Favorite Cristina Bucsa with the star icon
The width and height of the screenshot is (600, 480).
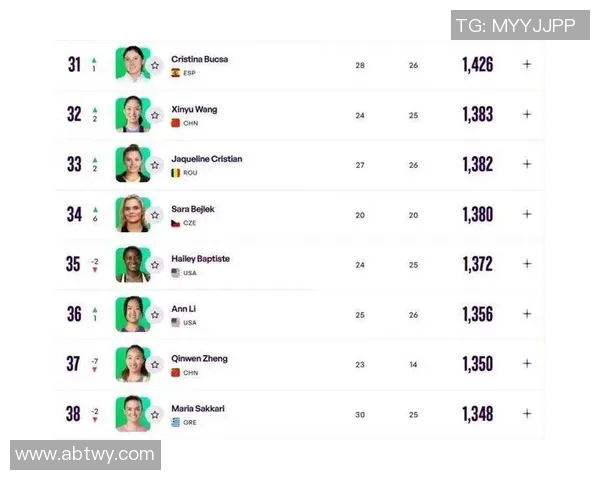tap(155, 65)
